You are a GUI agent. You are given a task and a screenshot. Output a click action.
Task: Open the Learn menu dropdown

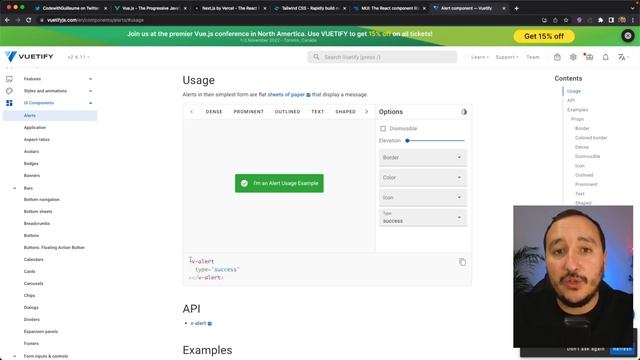pyautogui.click(x=480, y=57)
